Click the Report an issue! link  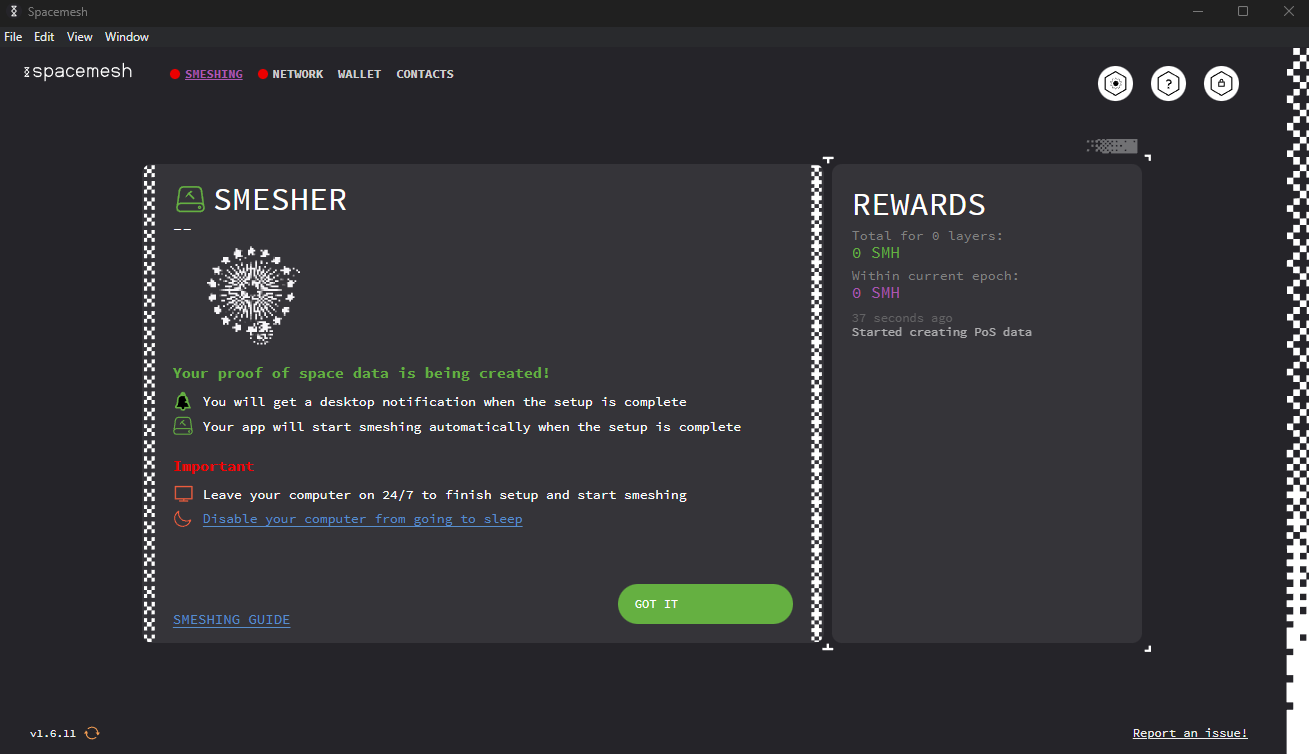pos(1190,733)
